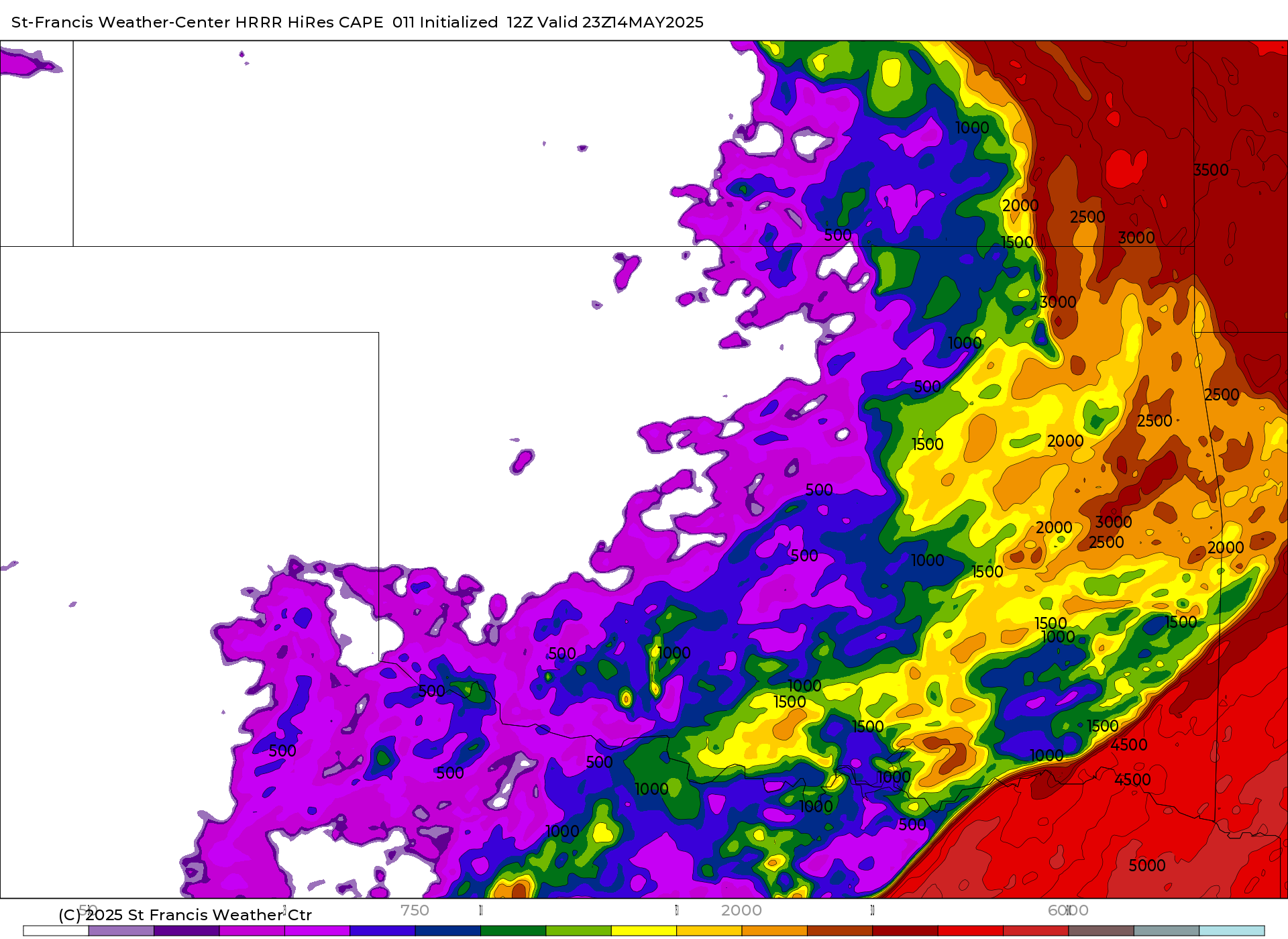Viewport: 1288px width, 939px height.
Task: Click the white swatch in the color bar
Action: pos(56,931)
